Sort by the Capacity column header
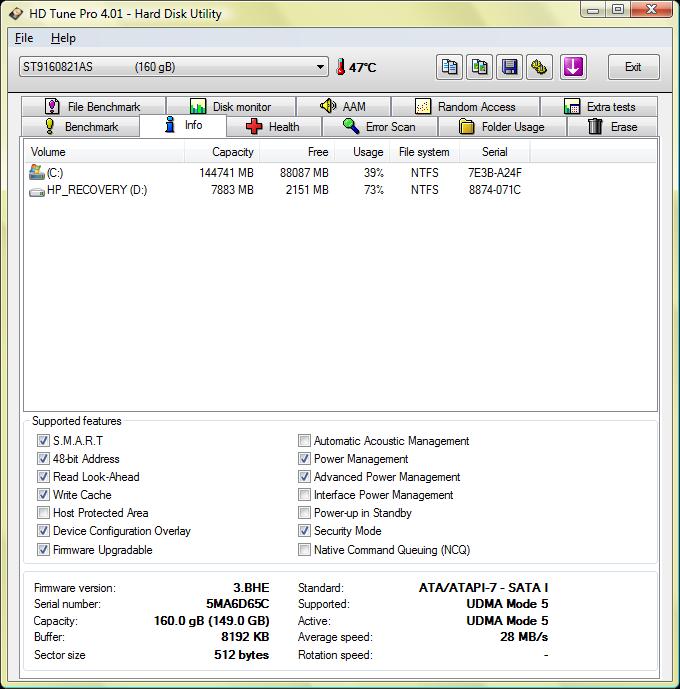 222,152
